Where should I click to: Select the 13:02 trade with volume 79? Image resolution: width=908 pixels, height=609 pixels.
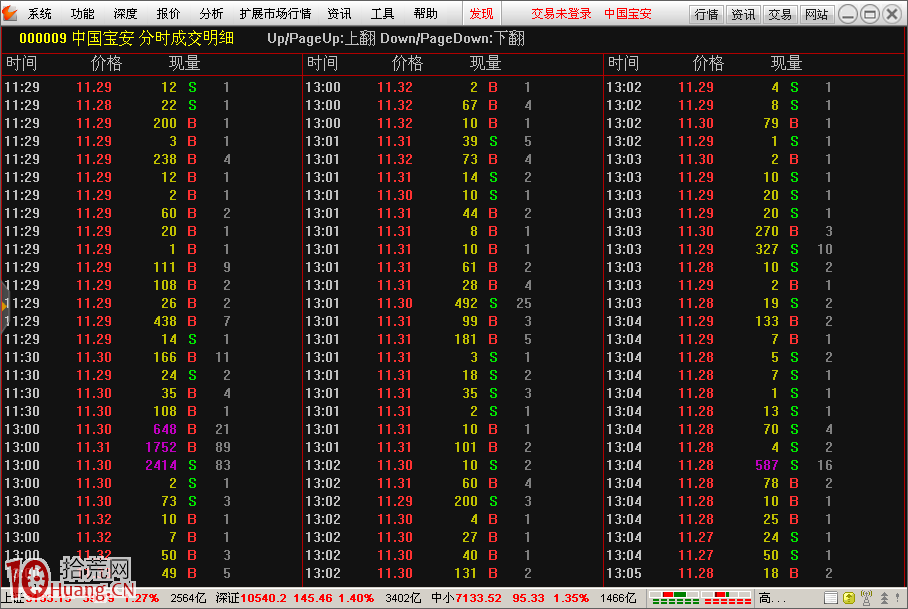753,123
